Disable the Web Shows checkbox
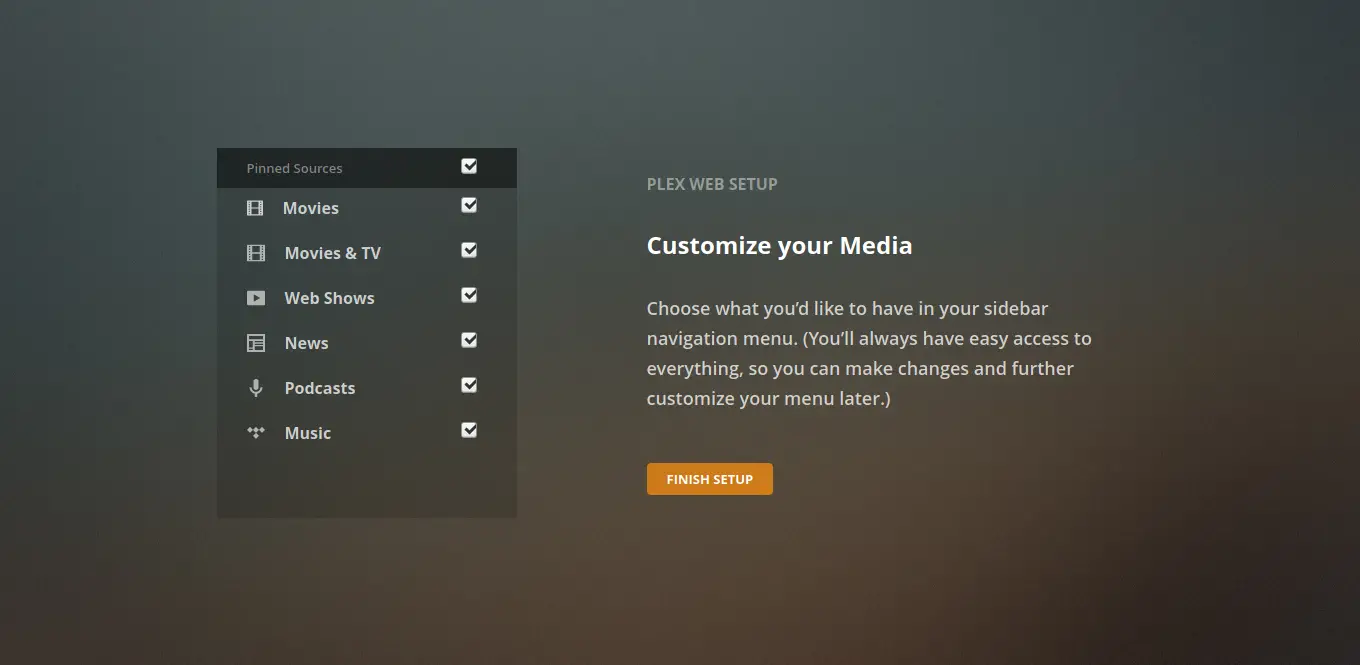1360x665 pixels. point(469,295)
